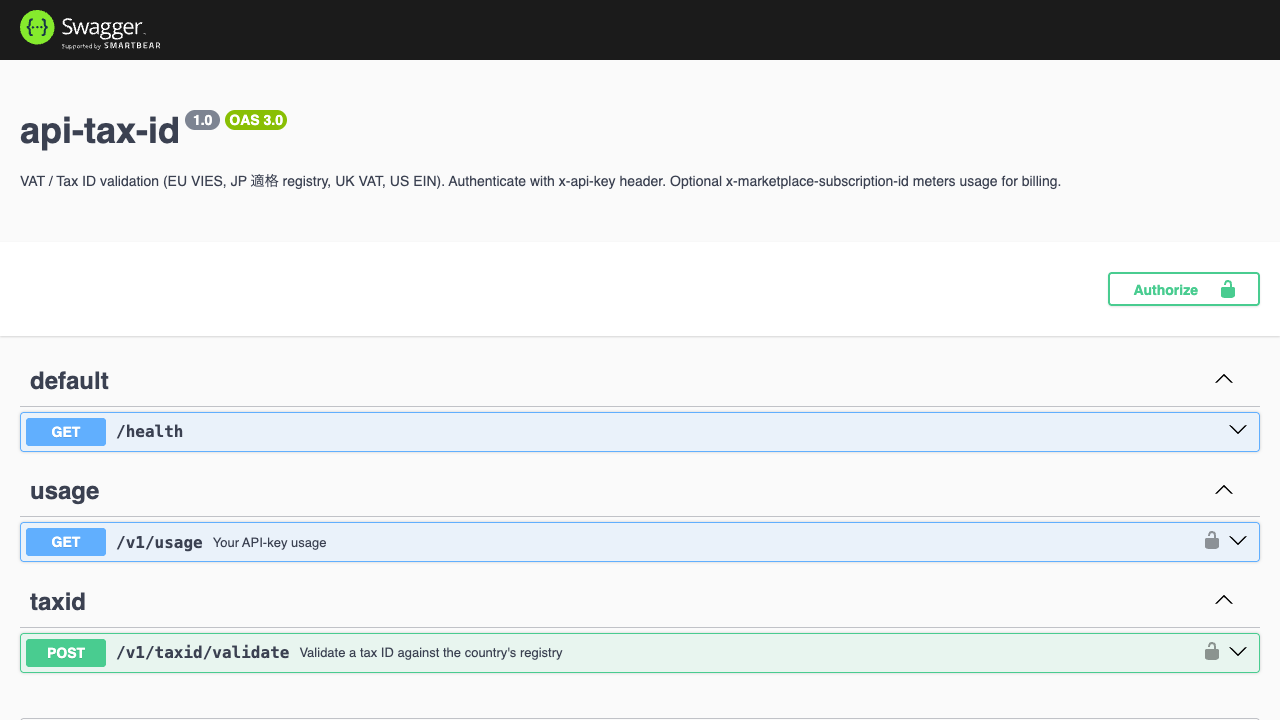Open the taxid tag heading
The height and width of the screenshot is (720, 1280).
point(58,602)
